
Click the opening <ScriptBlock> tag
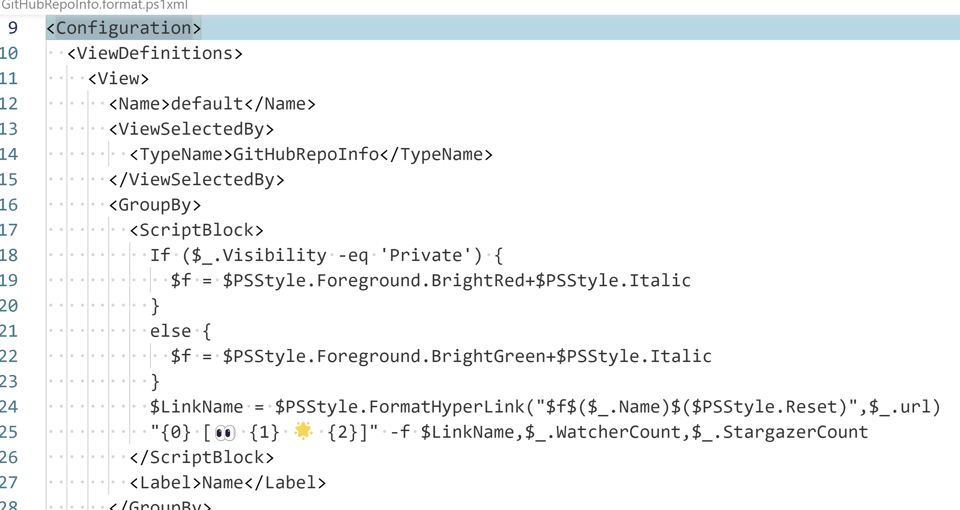(197, 230)
